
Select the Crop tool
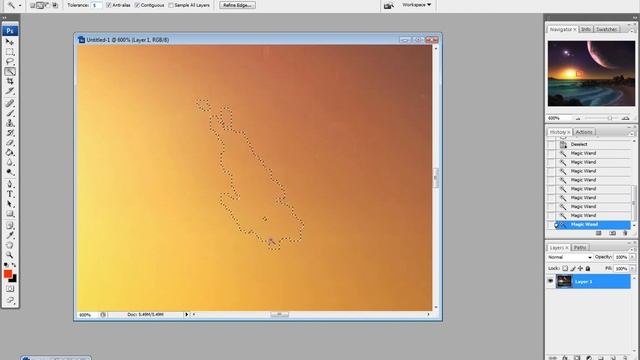pos(10,81)
